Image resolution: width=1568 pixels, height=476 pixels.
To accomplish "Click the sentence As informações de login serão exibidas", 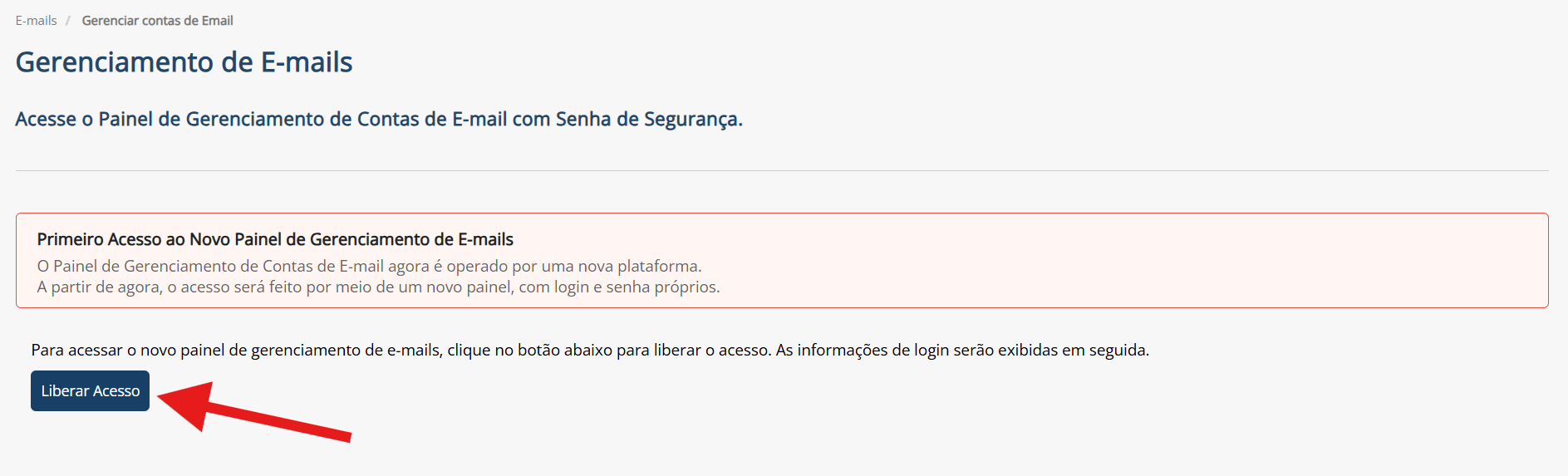I will 962,351.
